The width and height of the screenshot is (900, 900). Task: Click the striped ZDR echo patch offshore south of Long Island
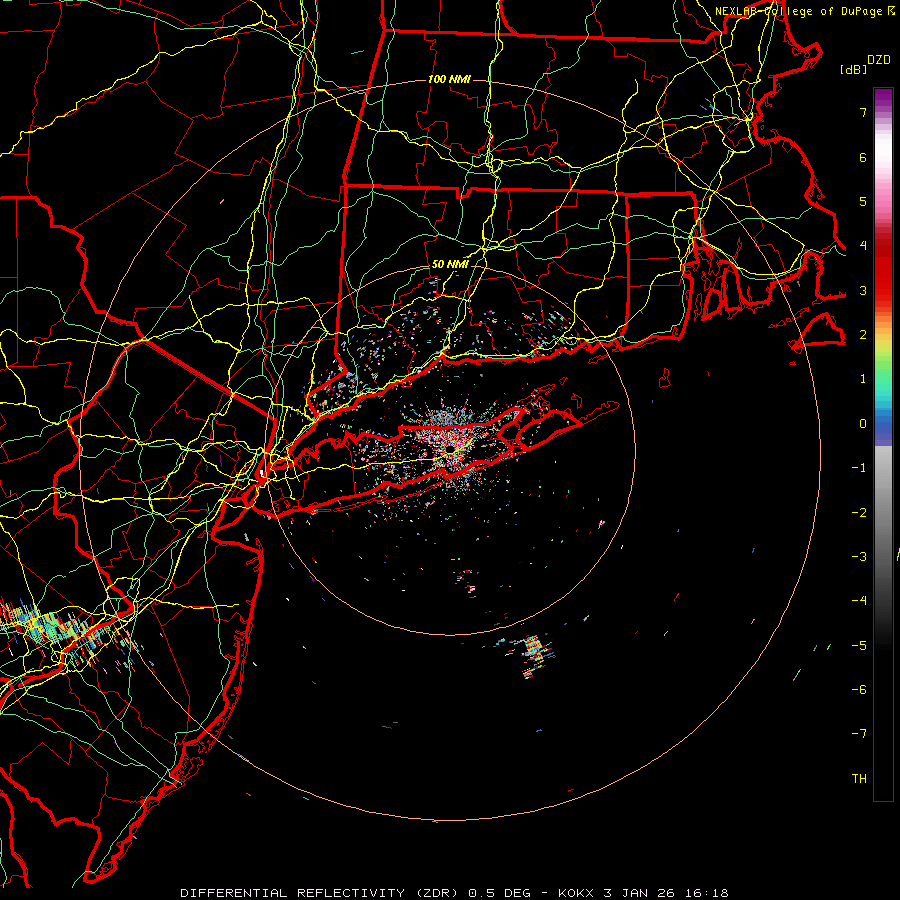pos(535,655)
